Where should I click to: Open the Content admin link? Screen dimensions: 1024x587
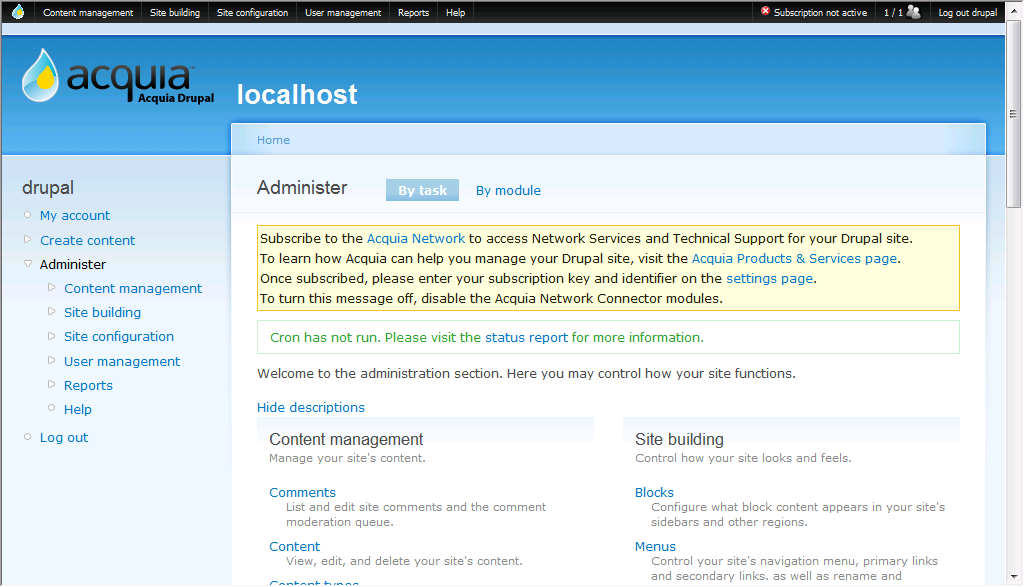point(295,547)
